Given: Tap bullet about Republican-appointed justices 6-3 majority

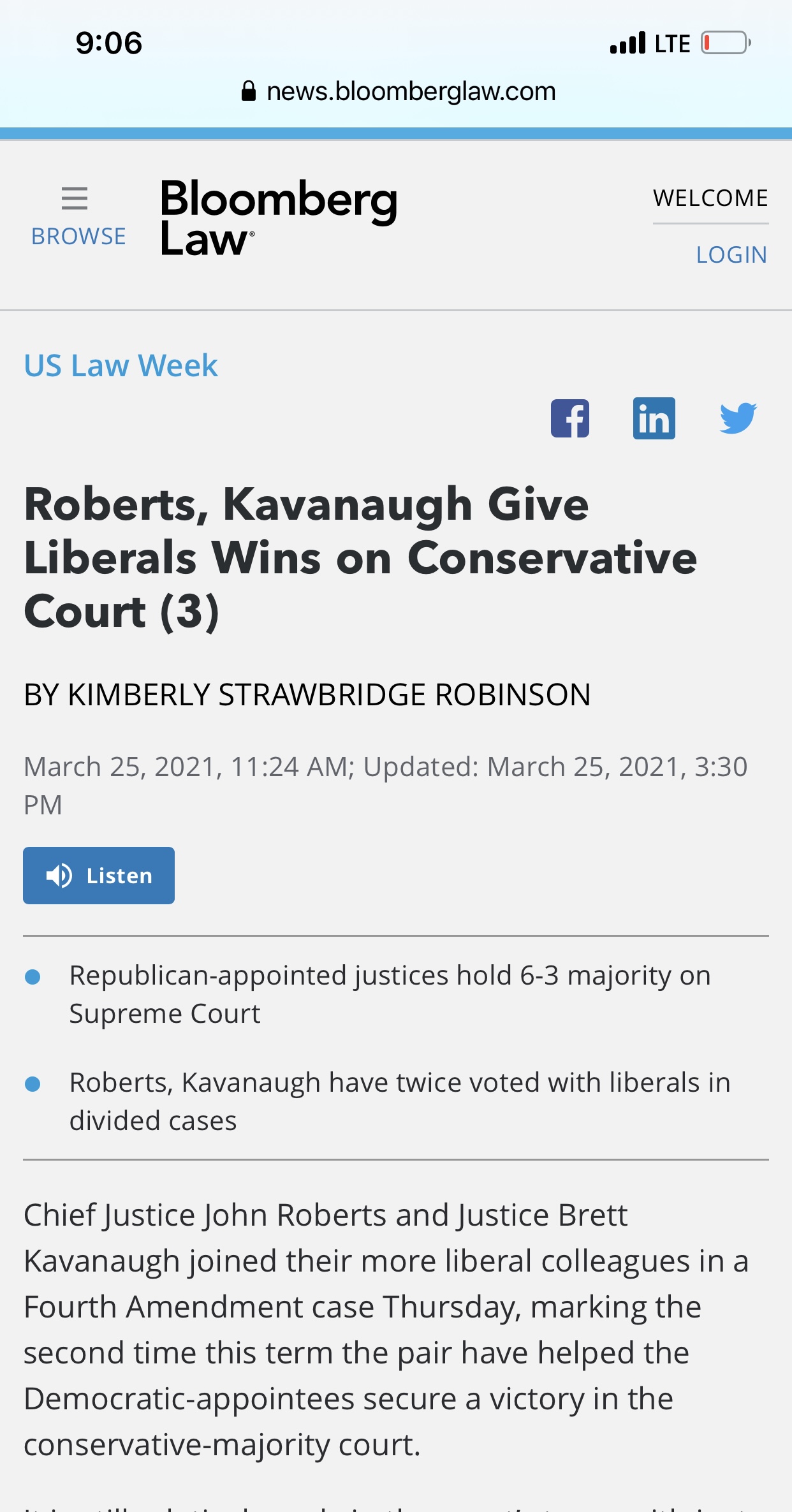Looking at the screenshot, I should coord(390,995).
